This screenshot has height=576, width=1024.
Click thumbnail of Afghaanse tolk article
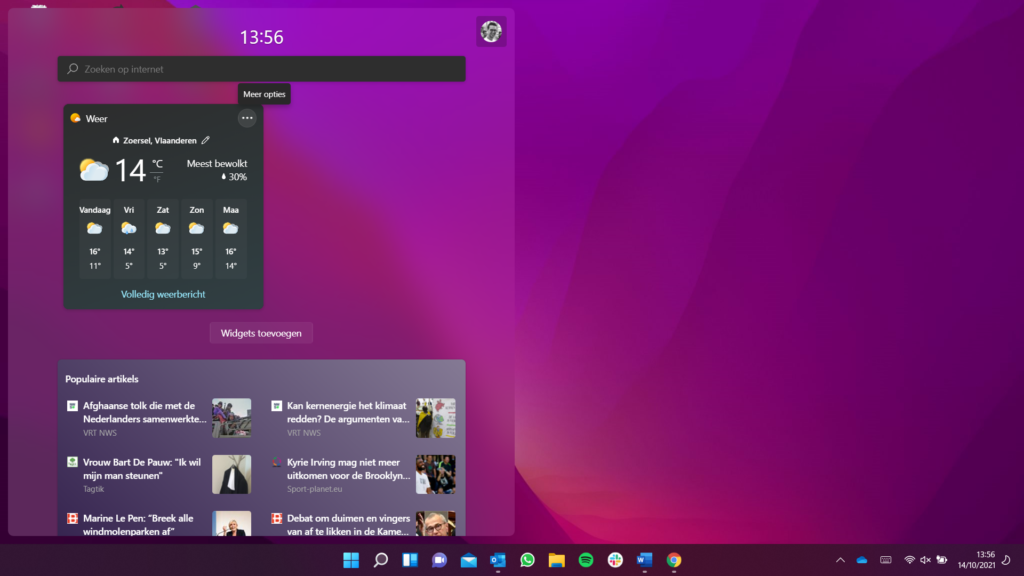[x=231, y=418]
